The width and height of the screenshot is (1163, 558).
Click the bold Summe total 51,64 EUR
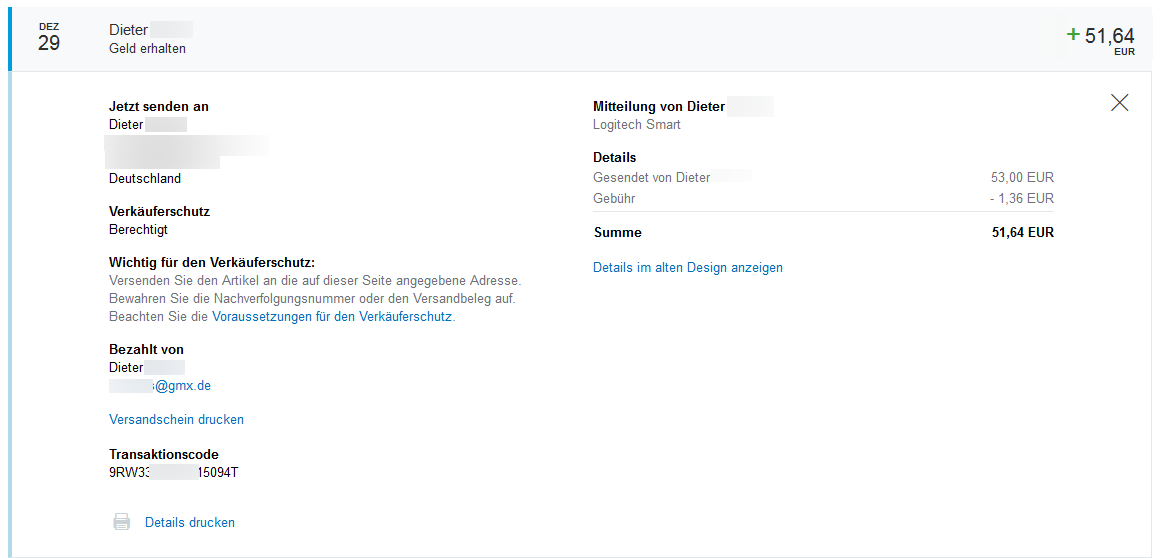coord(1022,232)
